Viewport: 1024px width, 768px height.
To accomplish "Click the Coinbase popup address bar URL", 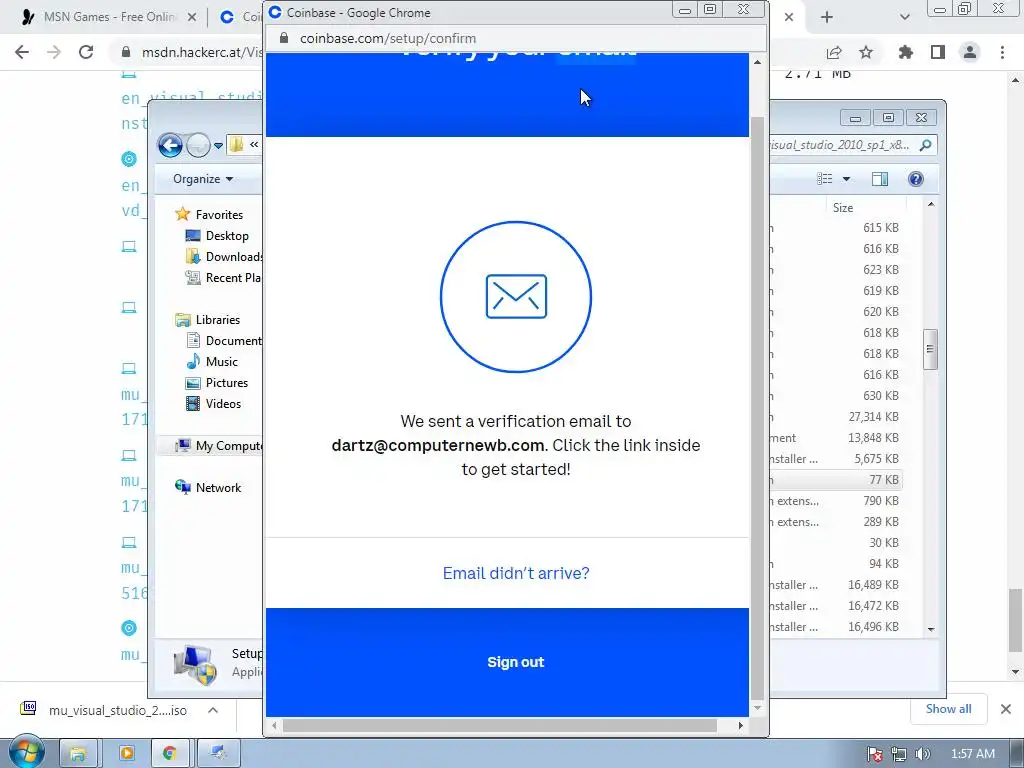I will click(x=388, y=39).
